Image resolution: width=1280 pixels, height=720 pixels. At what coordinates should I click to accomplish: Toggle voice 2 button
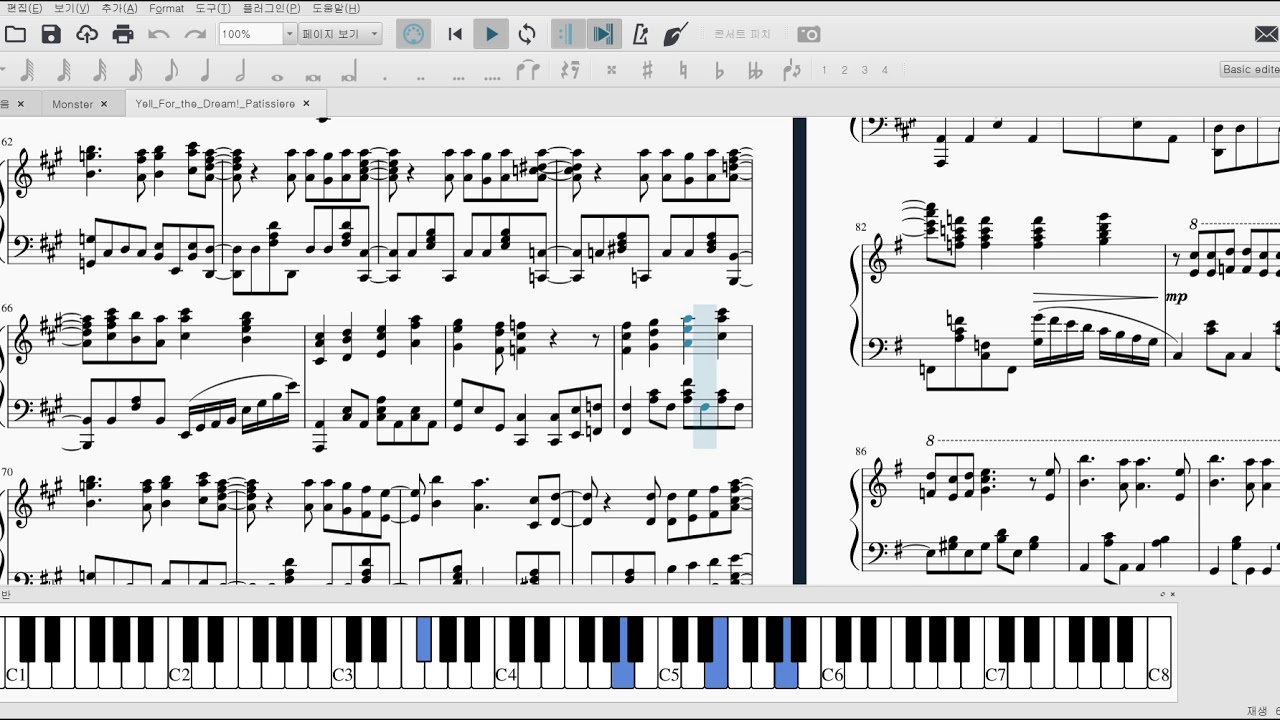pos(844,70)
